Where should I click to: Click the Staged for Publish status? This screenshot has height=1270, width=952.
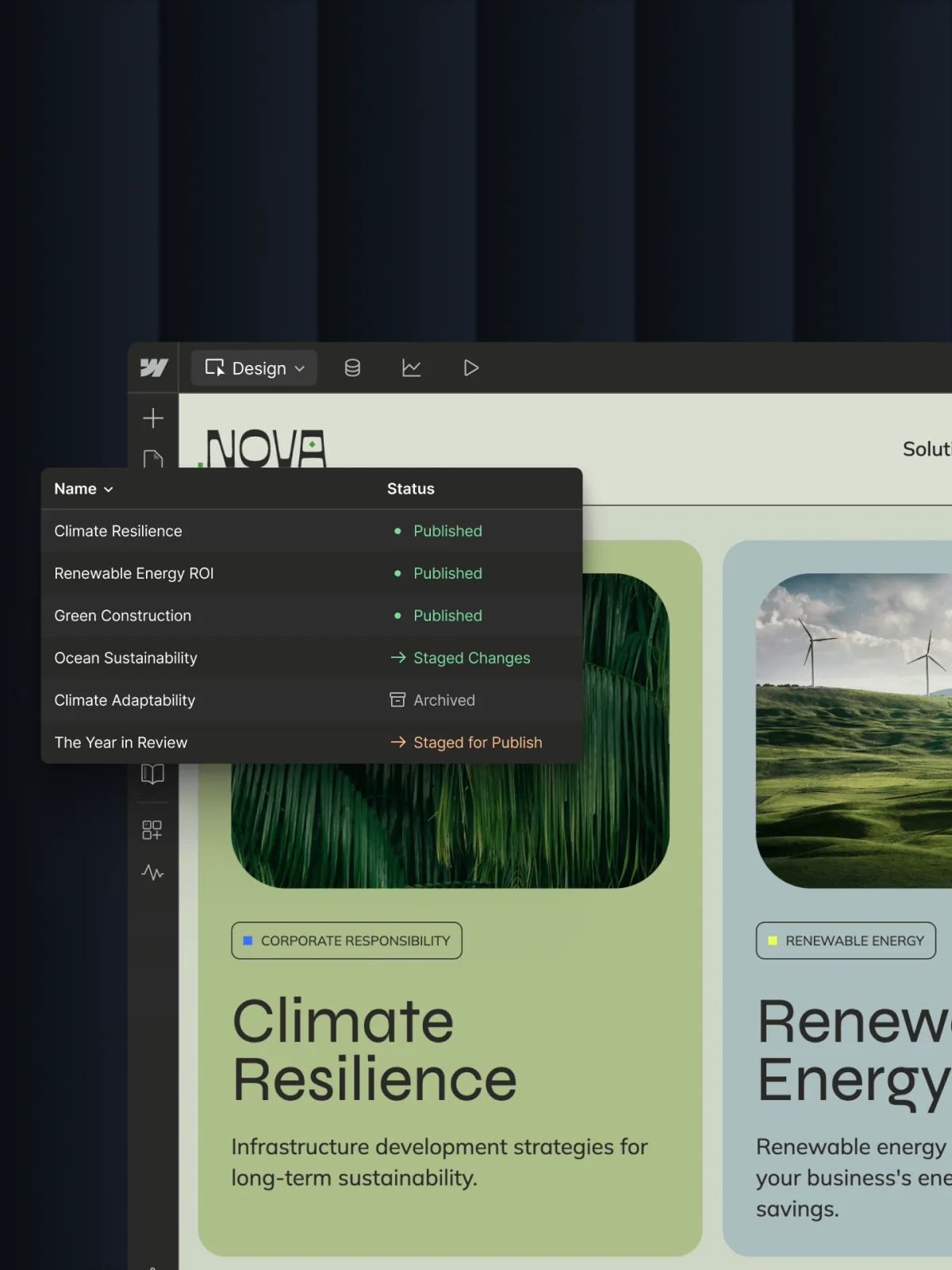pos(466,743)
